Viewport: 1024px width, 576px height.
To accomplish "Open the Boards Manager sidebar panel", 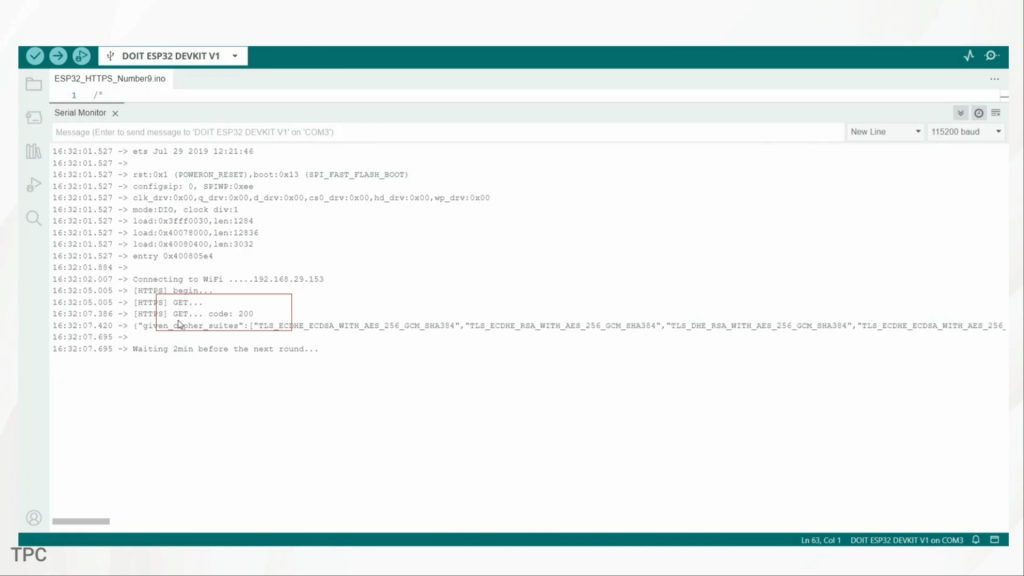I will pos(34,118).
